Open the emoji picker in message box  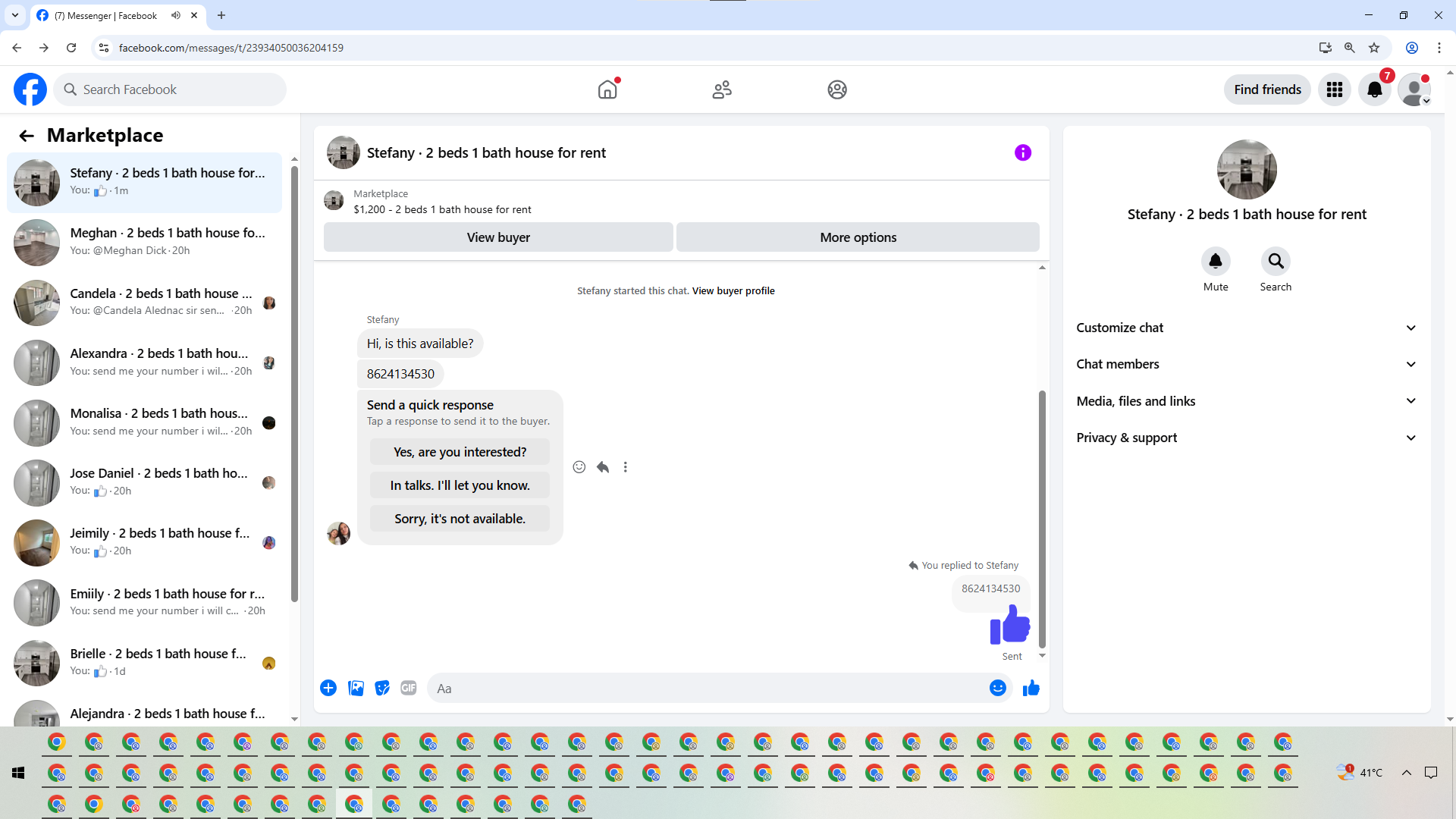[x=998, y=689]
